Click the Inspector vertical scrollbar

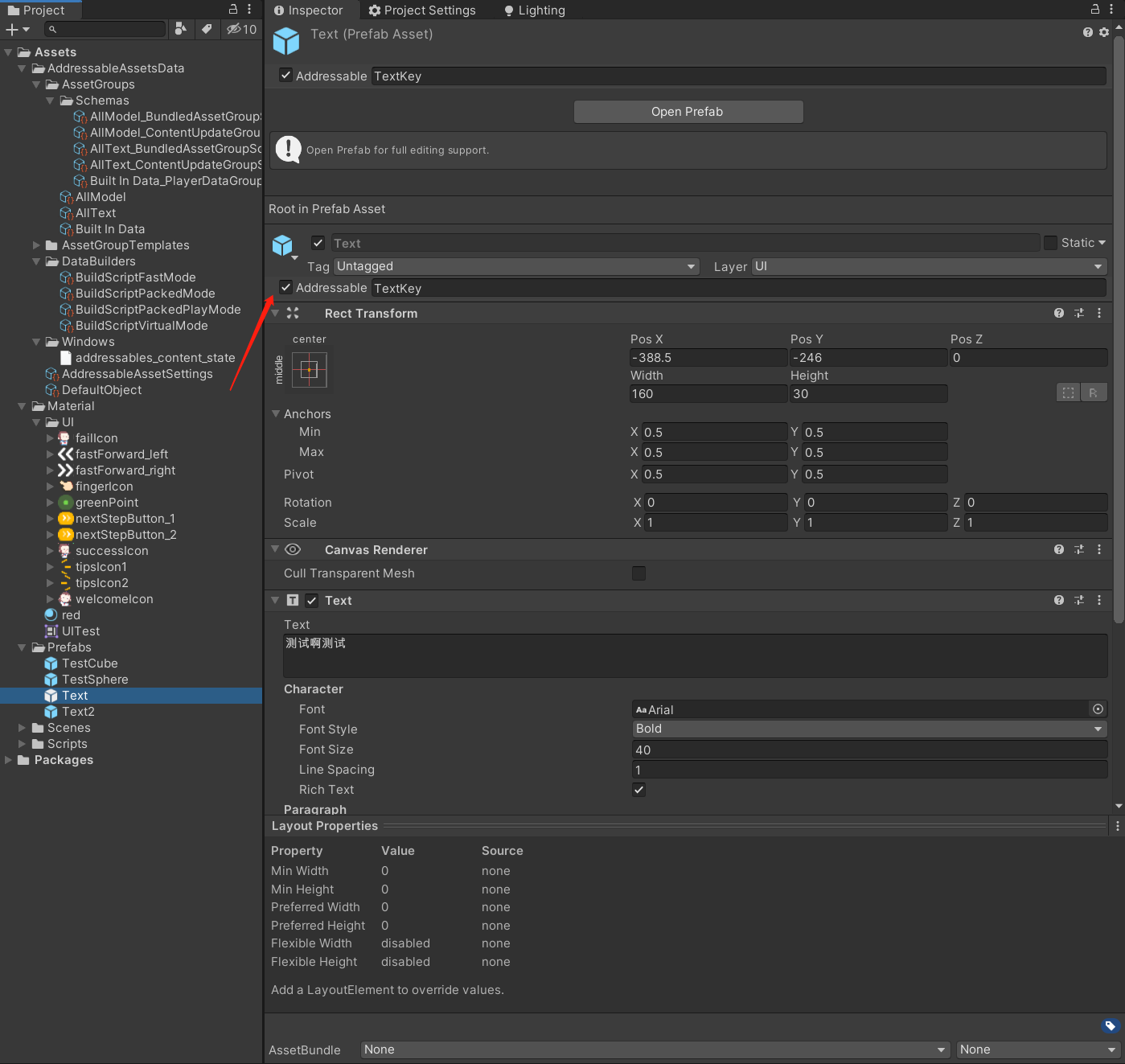tap(1119, 330)
